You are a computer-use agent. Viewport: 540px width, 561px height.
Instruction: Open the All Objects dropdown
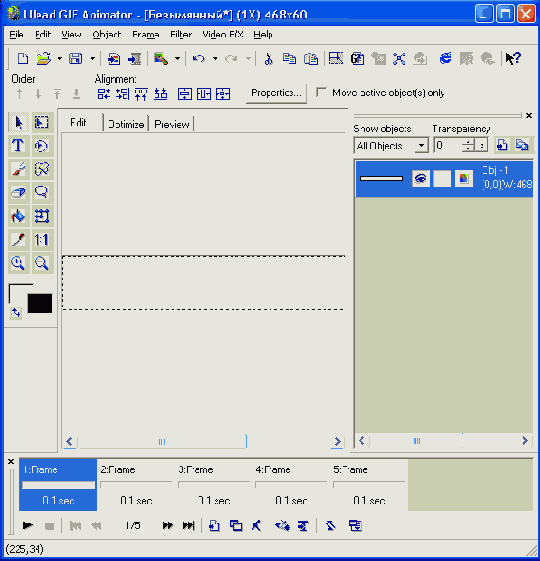(x=391, y=146)
